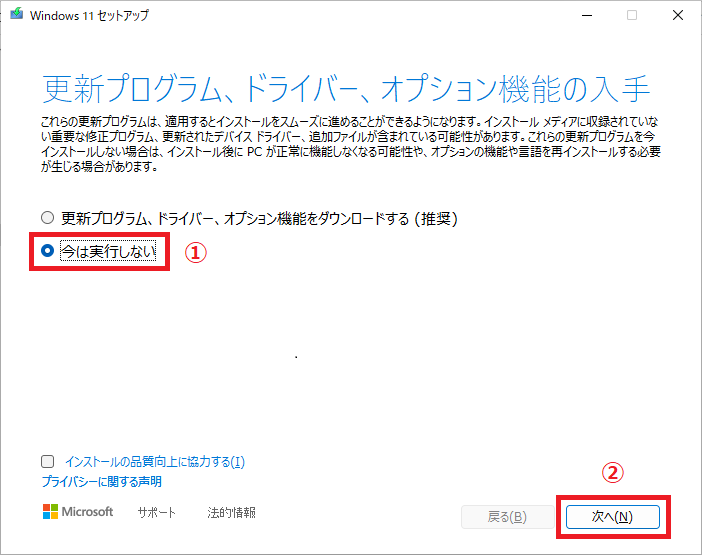Open the サポート link

(157, 512)
